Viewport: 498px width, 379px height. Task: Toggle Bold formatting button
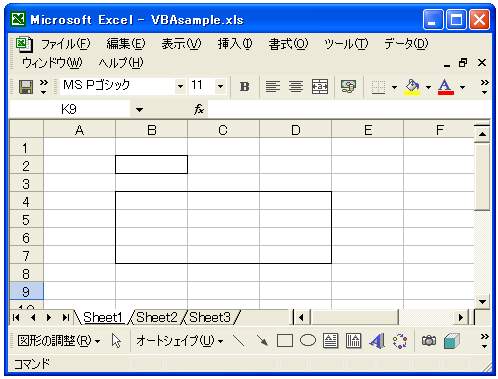click(244, 87)
